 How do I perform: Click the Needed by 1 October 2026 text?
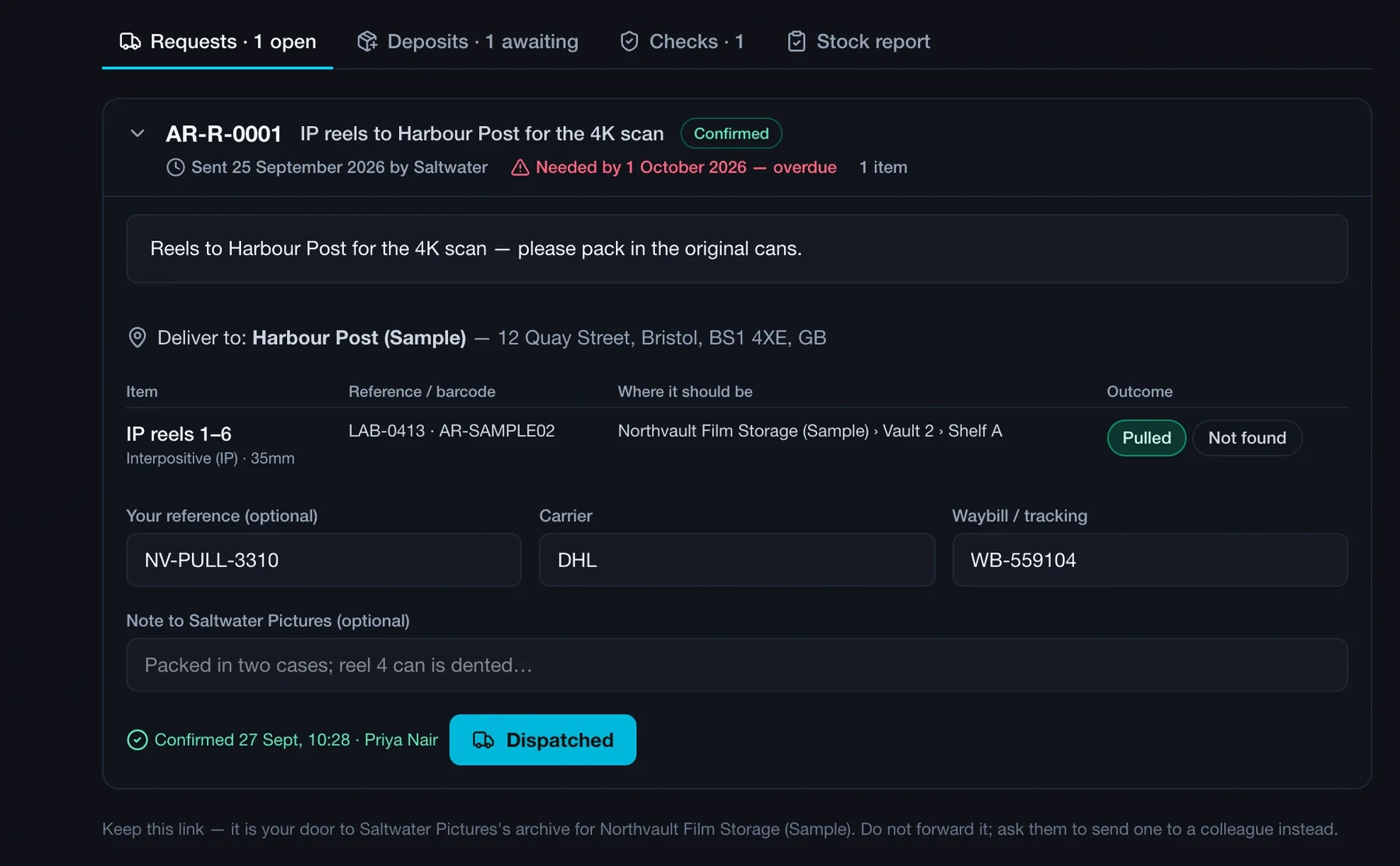click(x=641, y=167)
